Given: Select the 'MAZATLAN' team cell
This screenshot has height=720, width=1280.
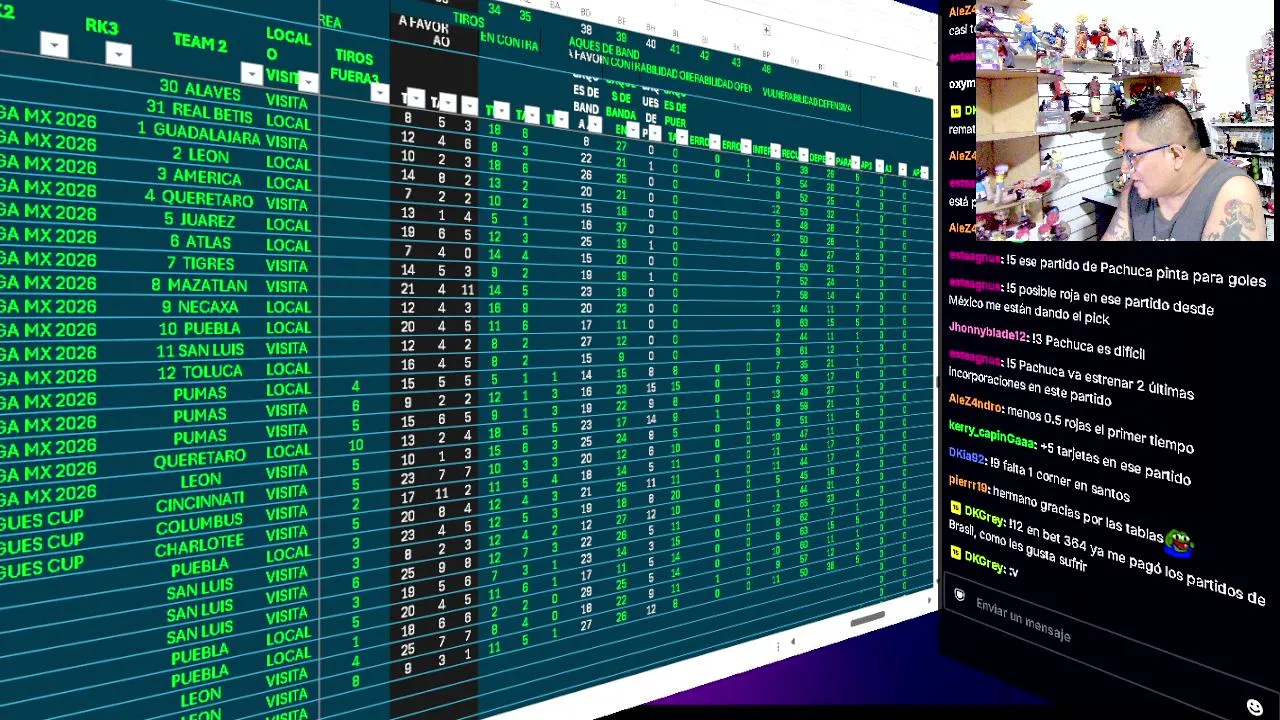Looking at the screenshot, I should coord(199,285).
